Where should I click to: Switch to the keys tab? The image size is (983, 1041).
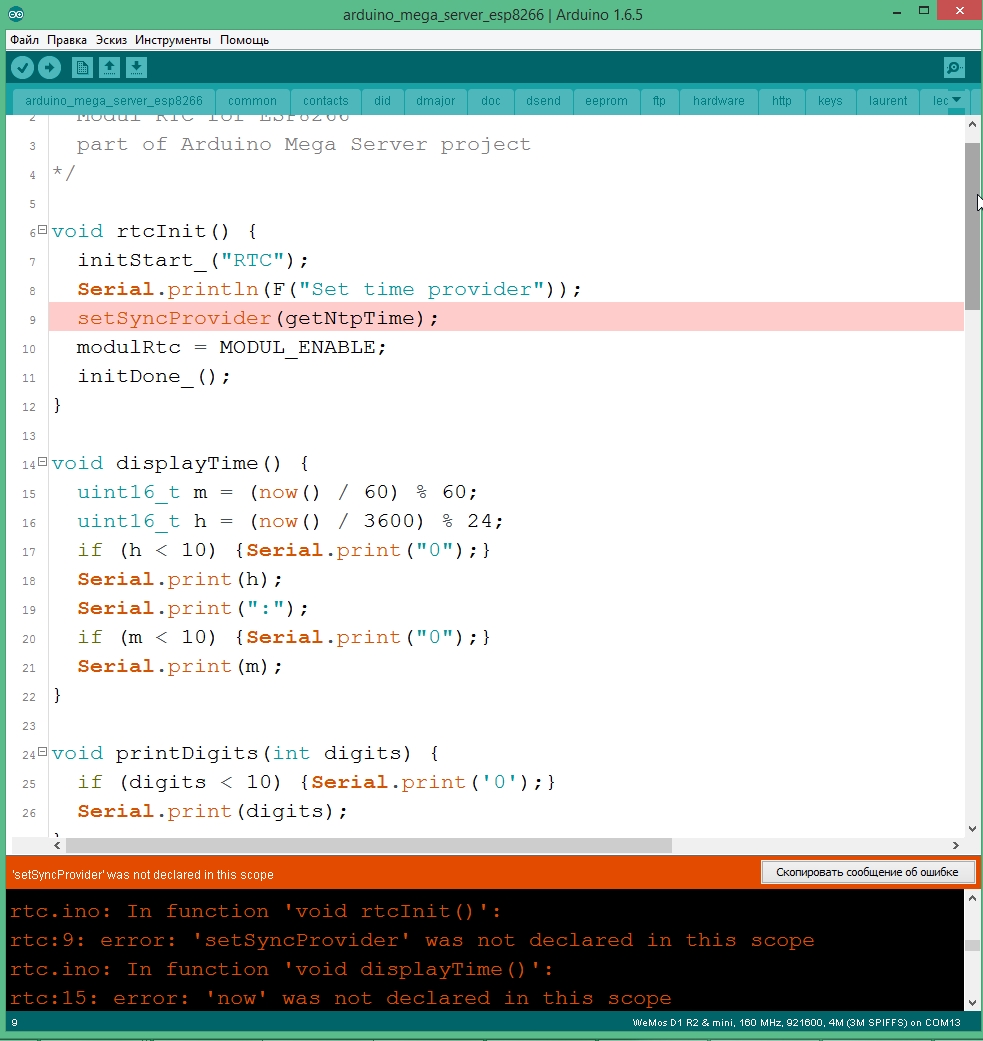[830, 101]
